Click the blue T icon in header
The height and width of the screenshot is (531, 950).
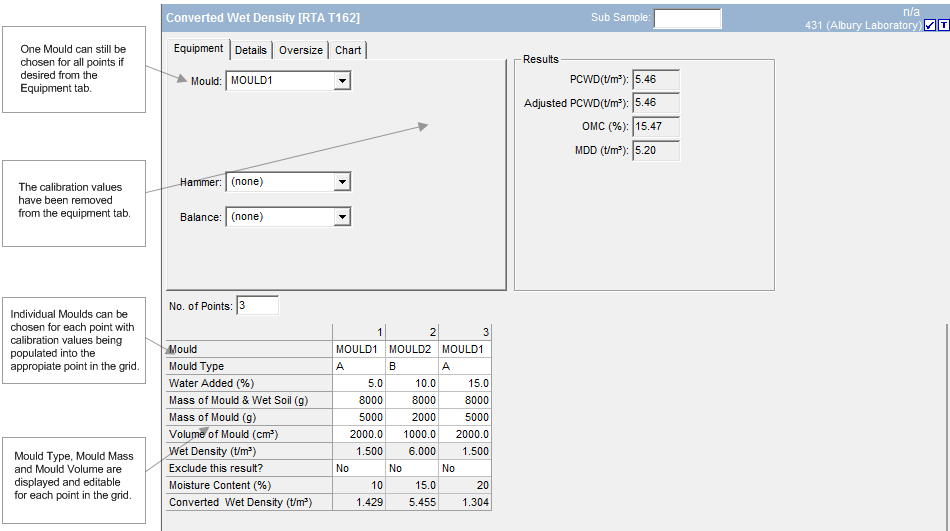[x=943, y=25]
